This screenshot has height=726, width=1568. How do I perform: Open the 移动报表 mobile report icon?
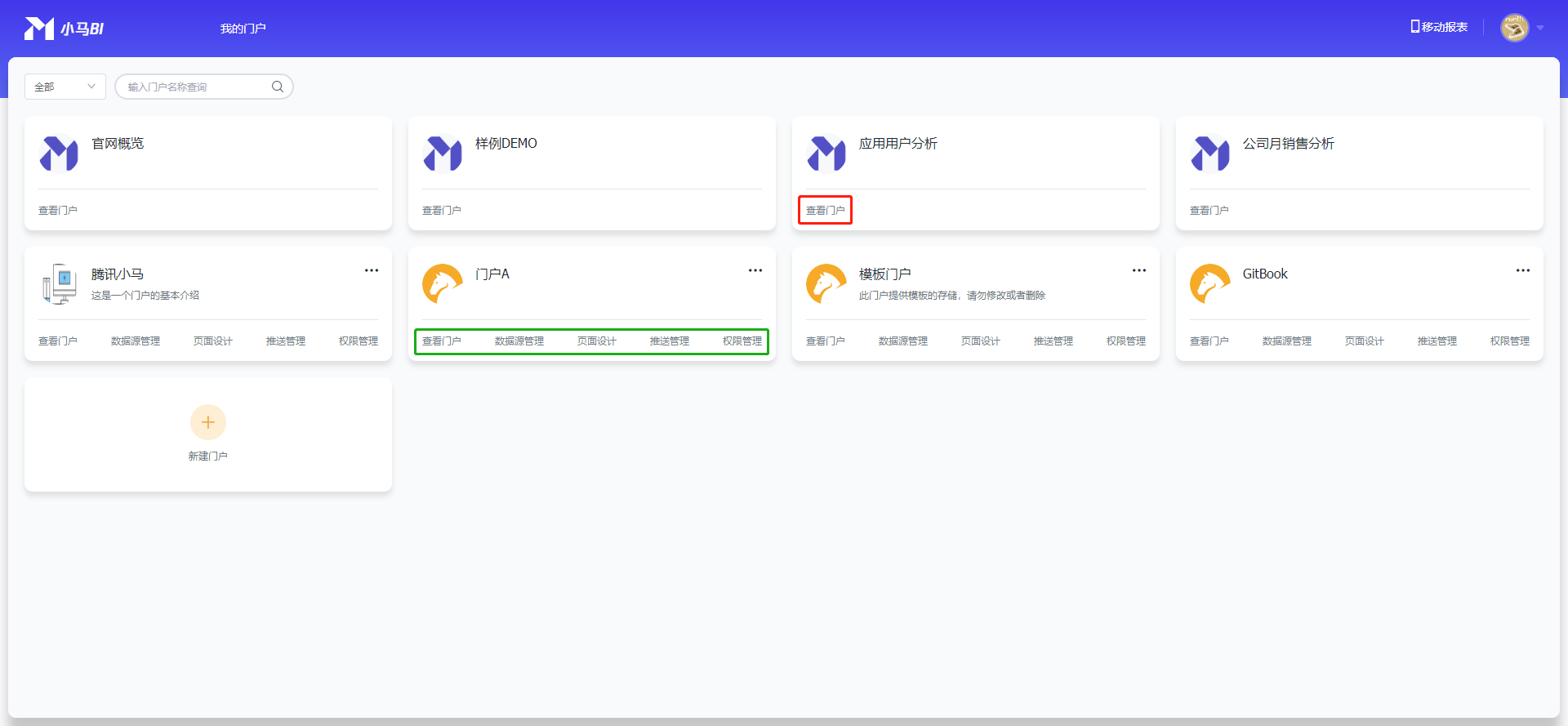pyautogui.click(x=1415, y=27)
